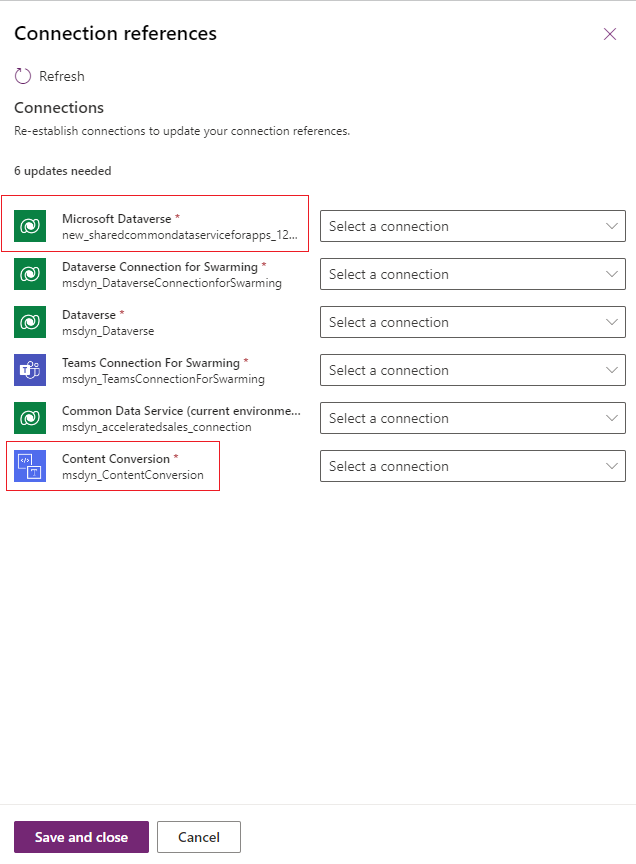Click the Microsoft Dataverse connector icon
Viewport: 636px width, 864px height.
29,226
